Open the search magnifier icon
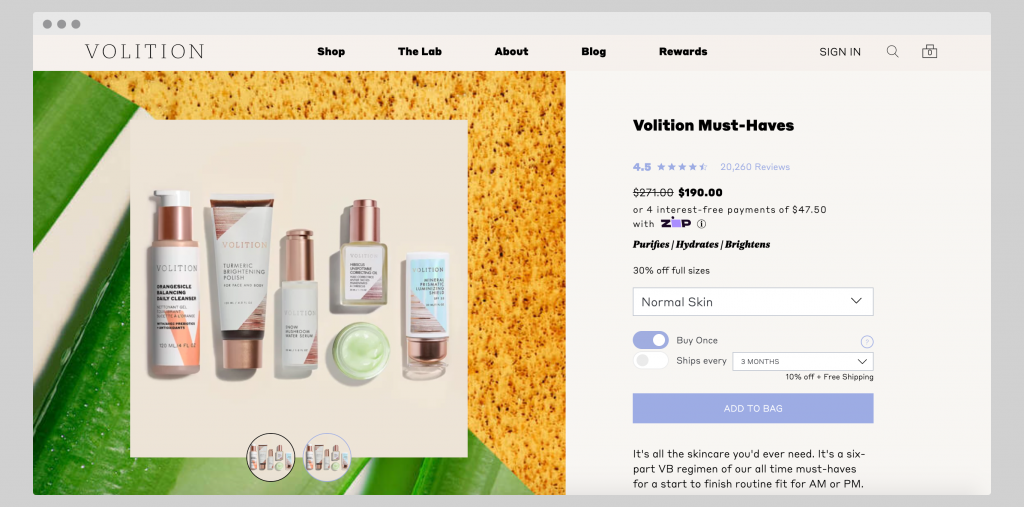 pyautogui.click(x=892, y=52)
